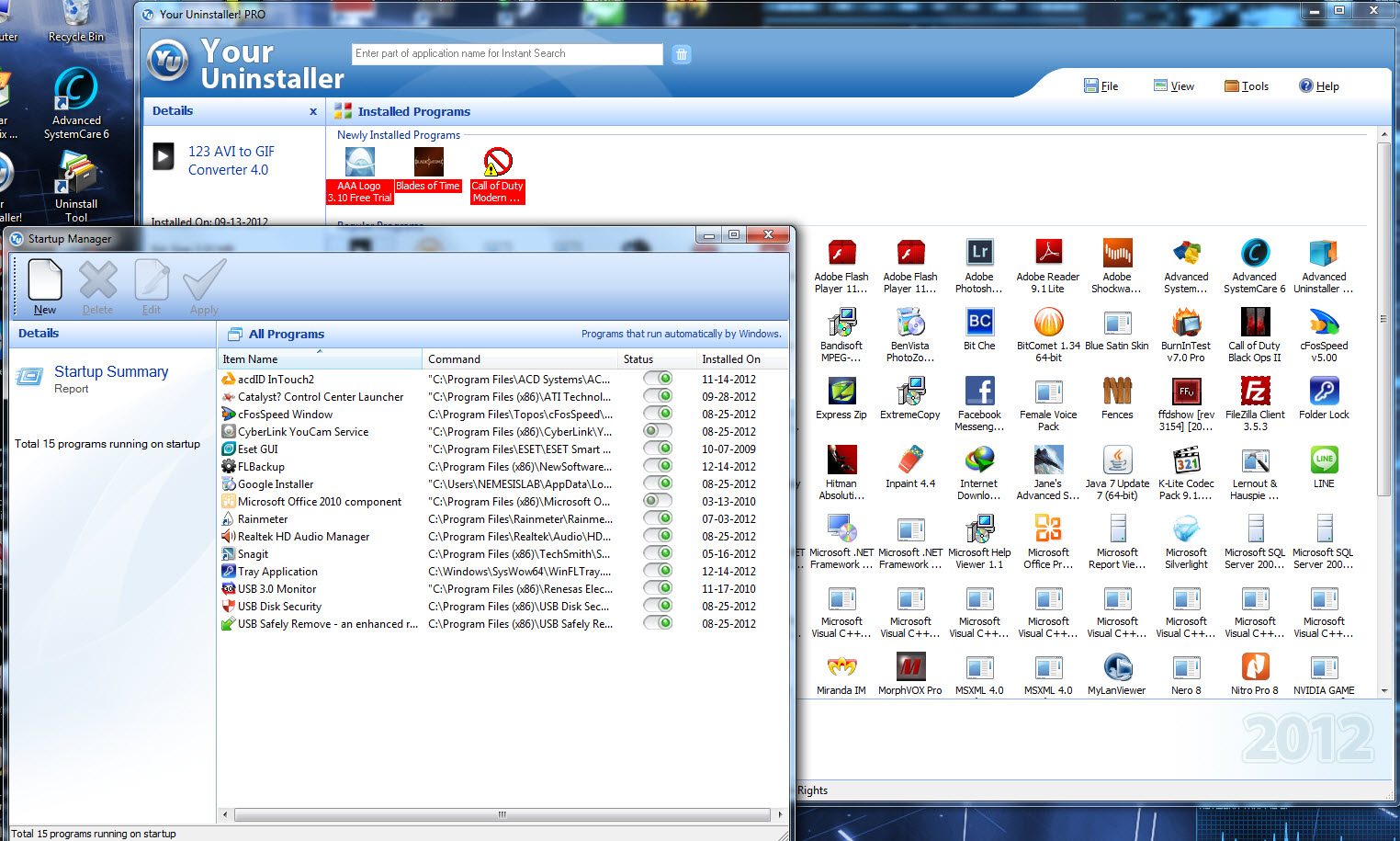Sort startup list by Item Name column

coord(320,359)
